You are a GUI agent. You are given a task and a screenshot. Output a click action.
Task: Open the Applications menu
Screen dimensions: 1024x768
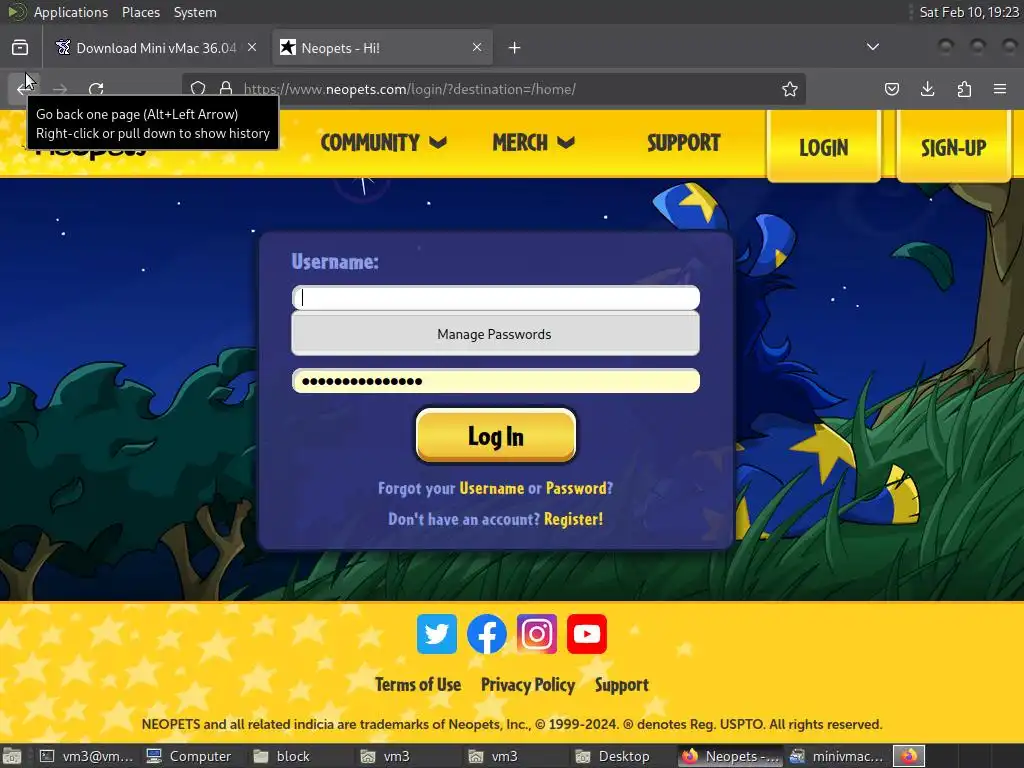71,12
